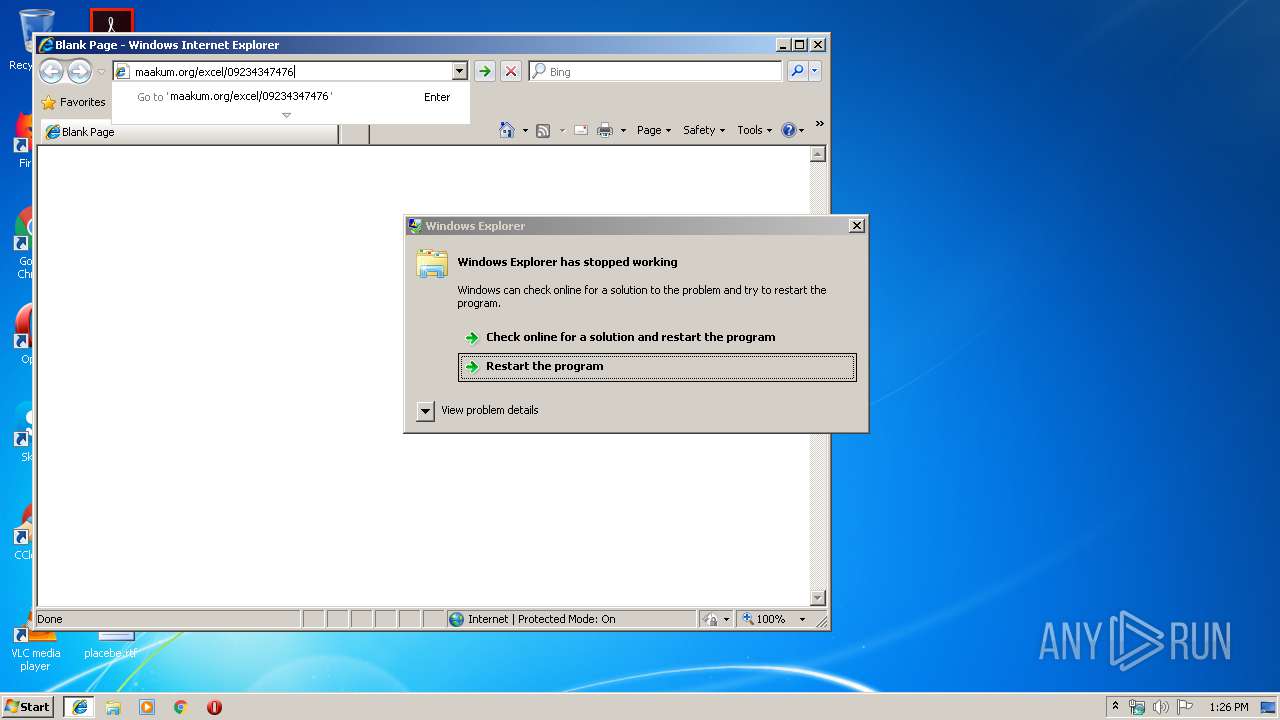Click 'Internet | Protected Mode: On' status text
The image size is (1280, 720).
tap(541, 619)
